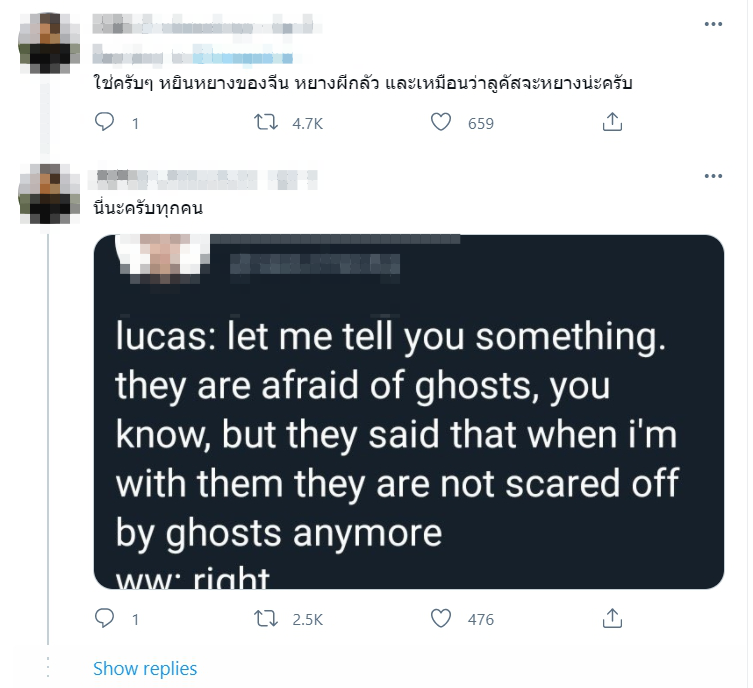The width and height of the screenshot is (753, 688).
Task: Share the second tweet
Action: point(612,618)
